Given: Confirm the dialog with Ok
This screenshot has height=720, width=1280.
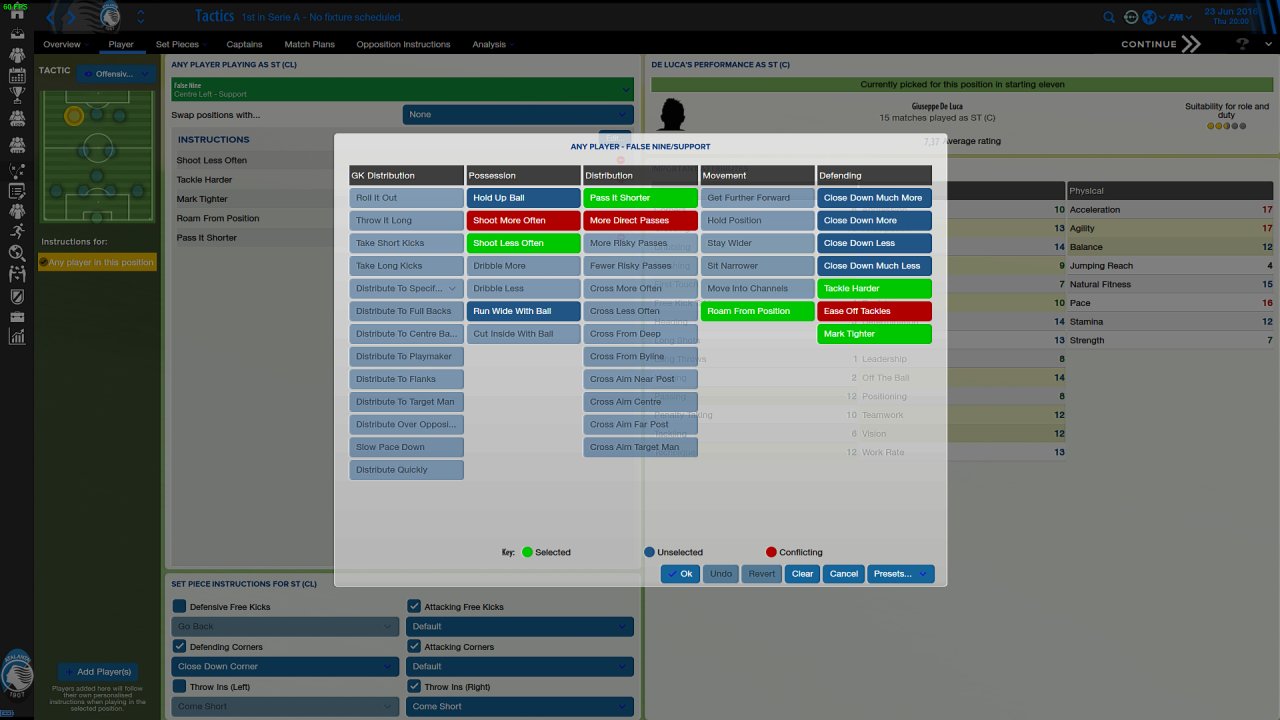Looking at the screenshot, I should pos(680,574).
